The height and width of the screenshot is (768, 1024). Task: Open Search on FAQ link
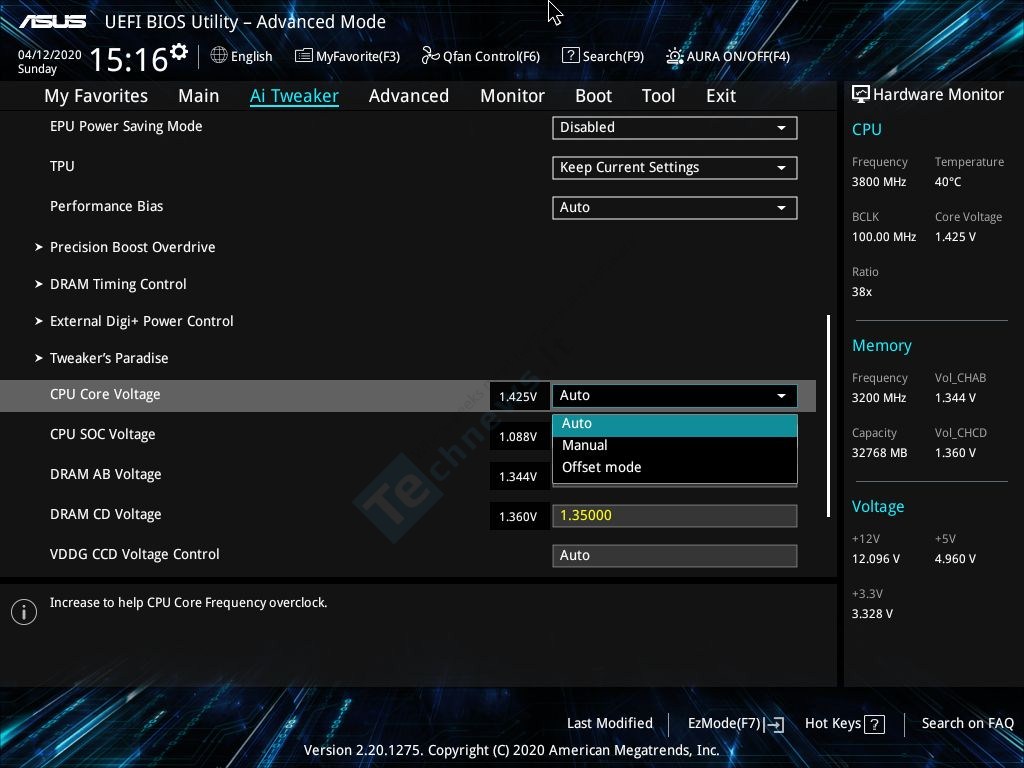point(967,723)
